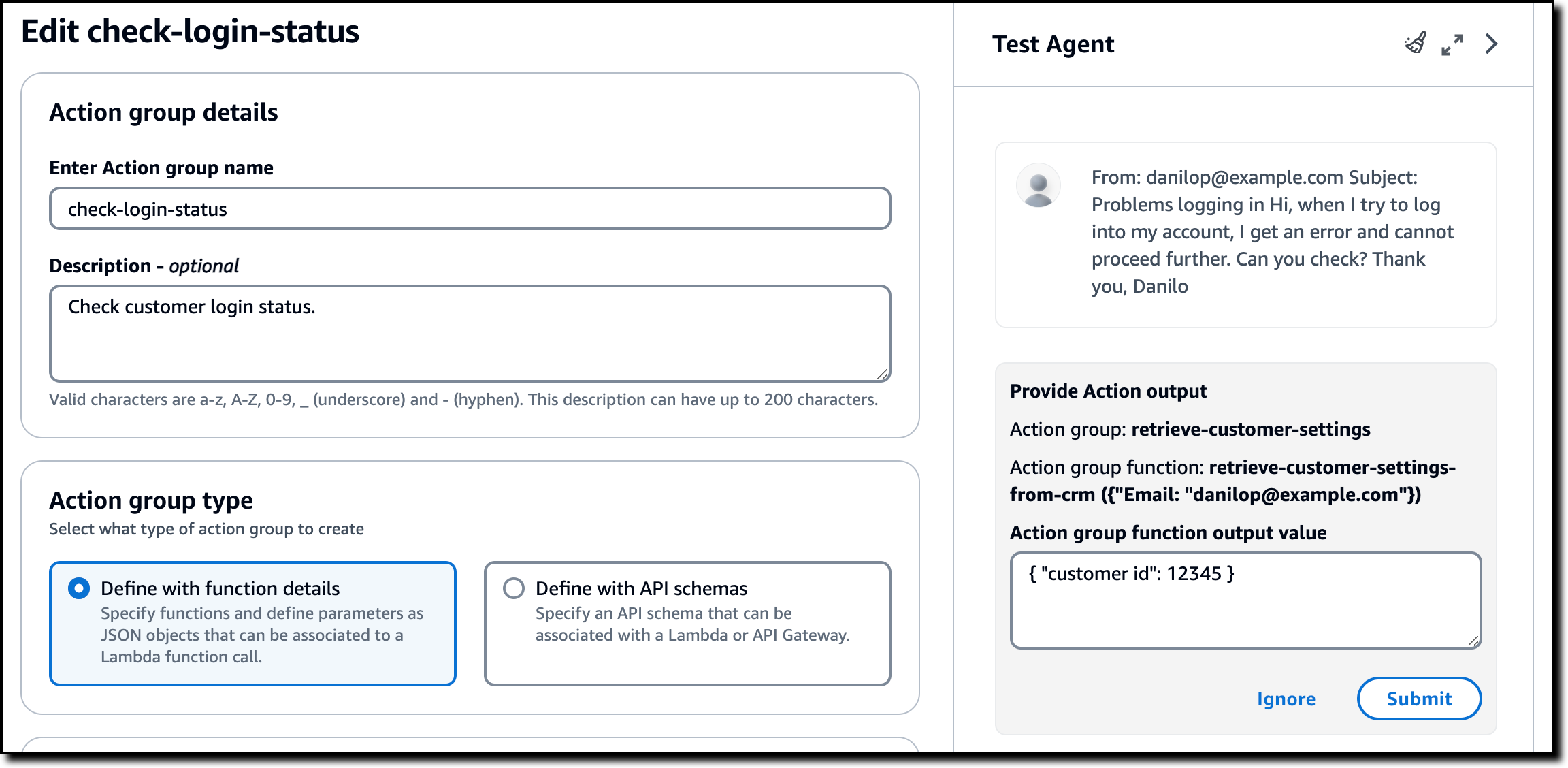The image size is (1568, 768).
Task: Click the user avatar next to the message
Action: point(1038,185)
